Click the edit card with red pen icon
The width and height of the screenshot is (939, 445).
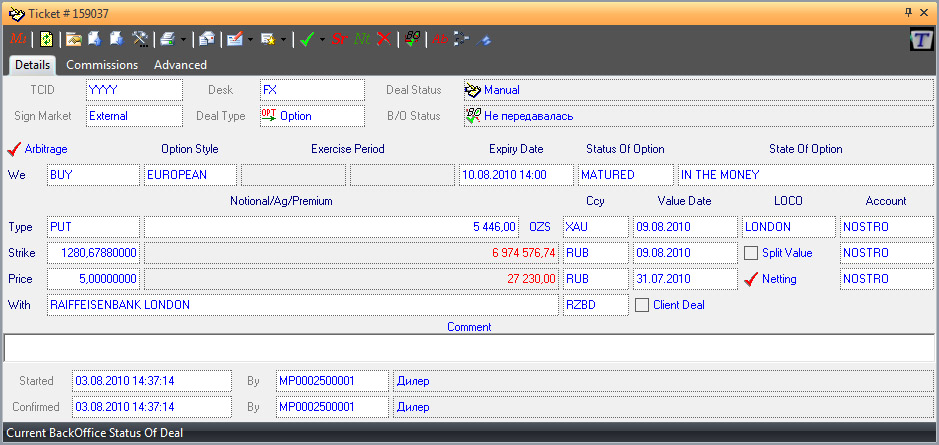235,40
